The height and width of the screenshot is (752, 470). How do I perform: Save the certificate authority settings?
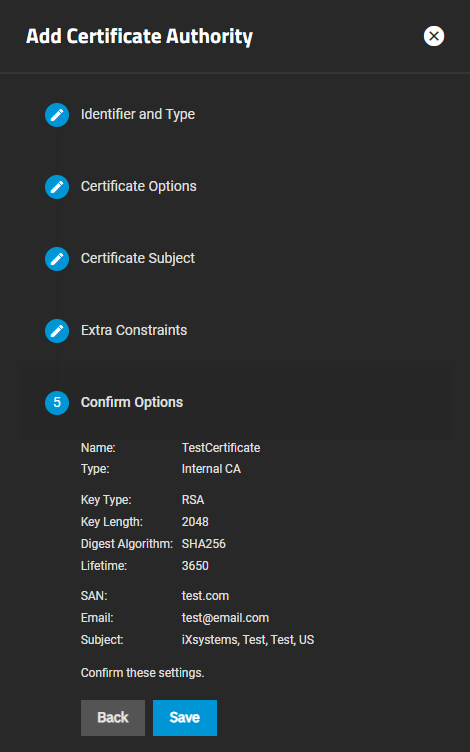click(185, 717)
